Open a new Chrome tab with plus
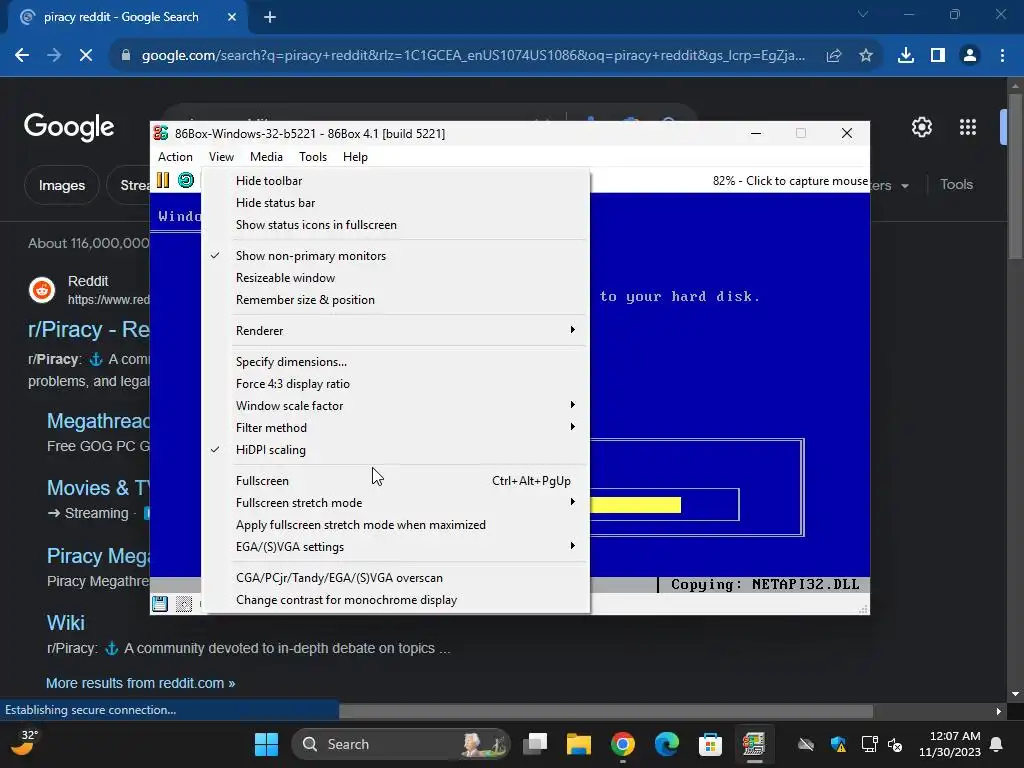Screen dimensions: 1024x768 [270, 17]
